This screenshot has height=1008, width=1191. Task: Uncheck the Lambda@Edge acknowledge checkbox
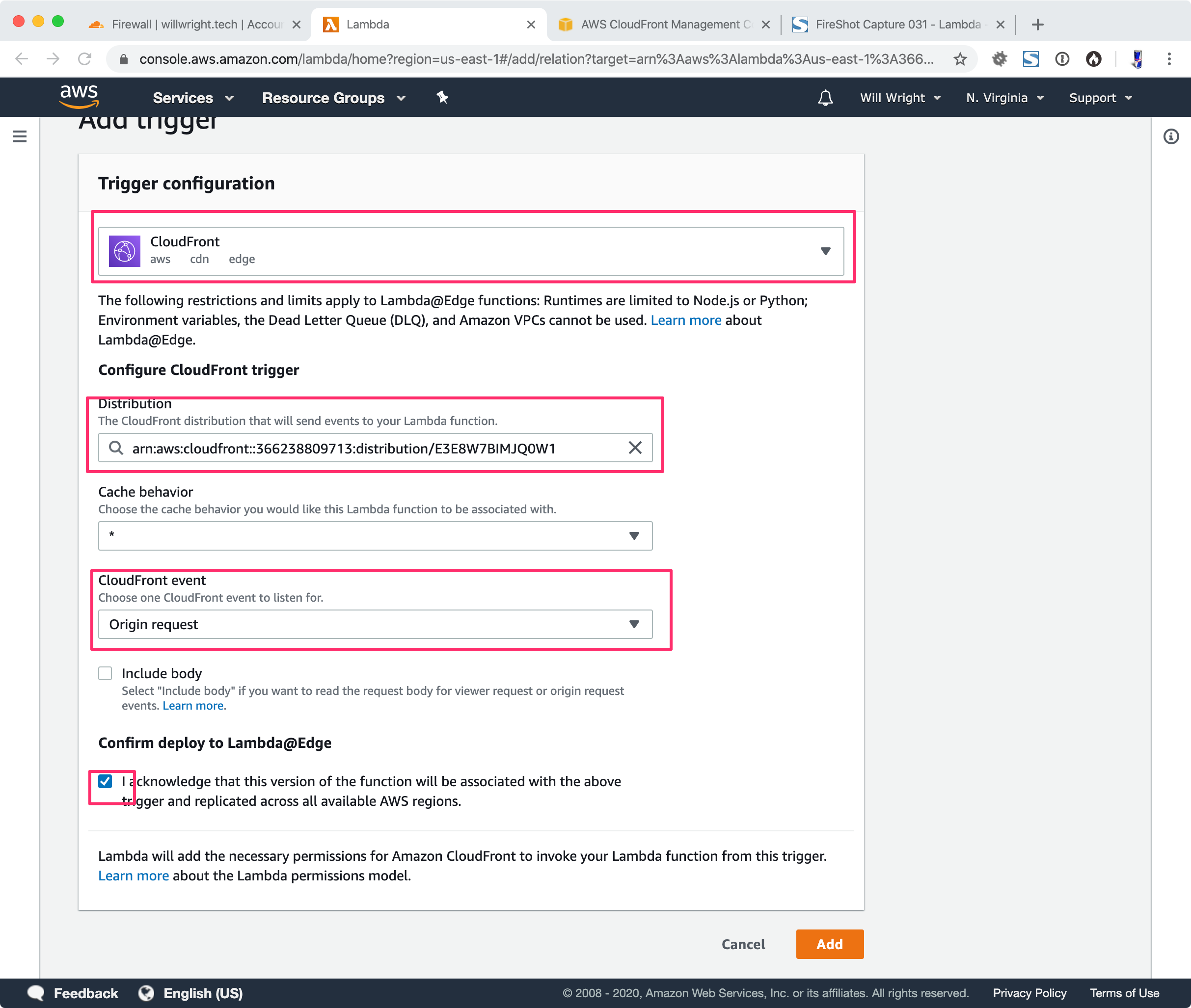pos(105,781)
